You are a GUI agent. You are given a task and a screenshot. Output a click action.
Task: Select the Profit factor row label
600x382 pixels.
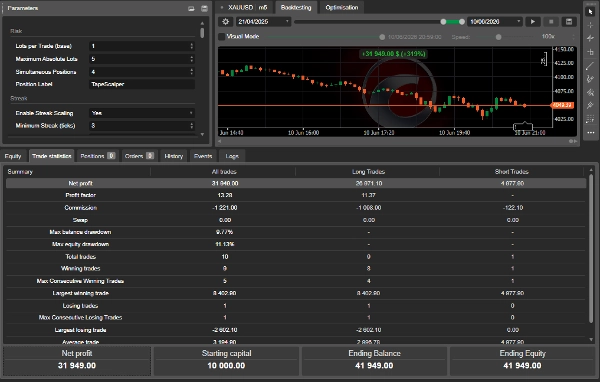coord(80,195)
